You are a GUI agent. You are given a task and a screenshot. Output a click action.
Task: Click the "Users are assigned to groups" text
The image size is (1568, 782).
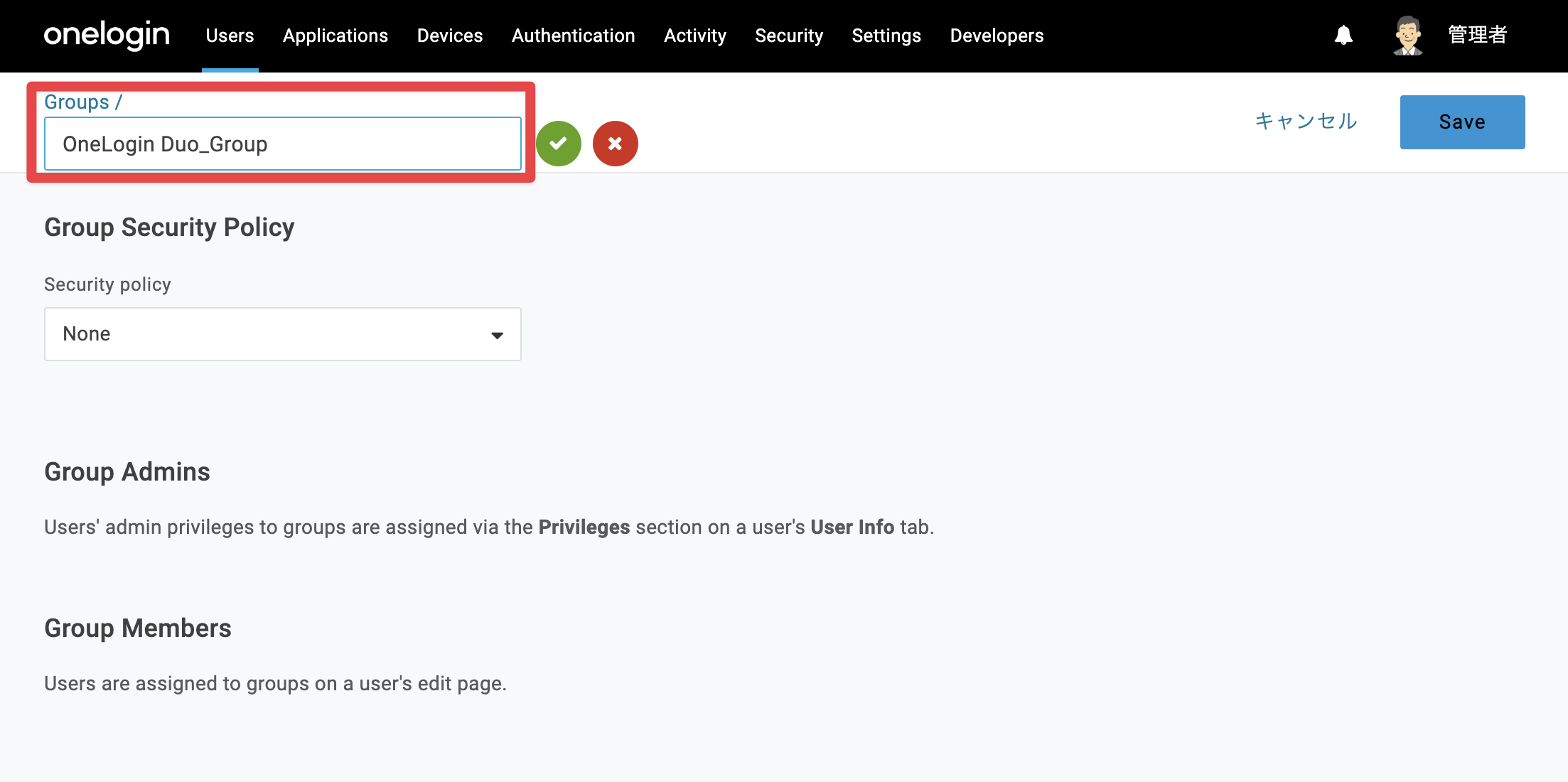pos(275,683)
